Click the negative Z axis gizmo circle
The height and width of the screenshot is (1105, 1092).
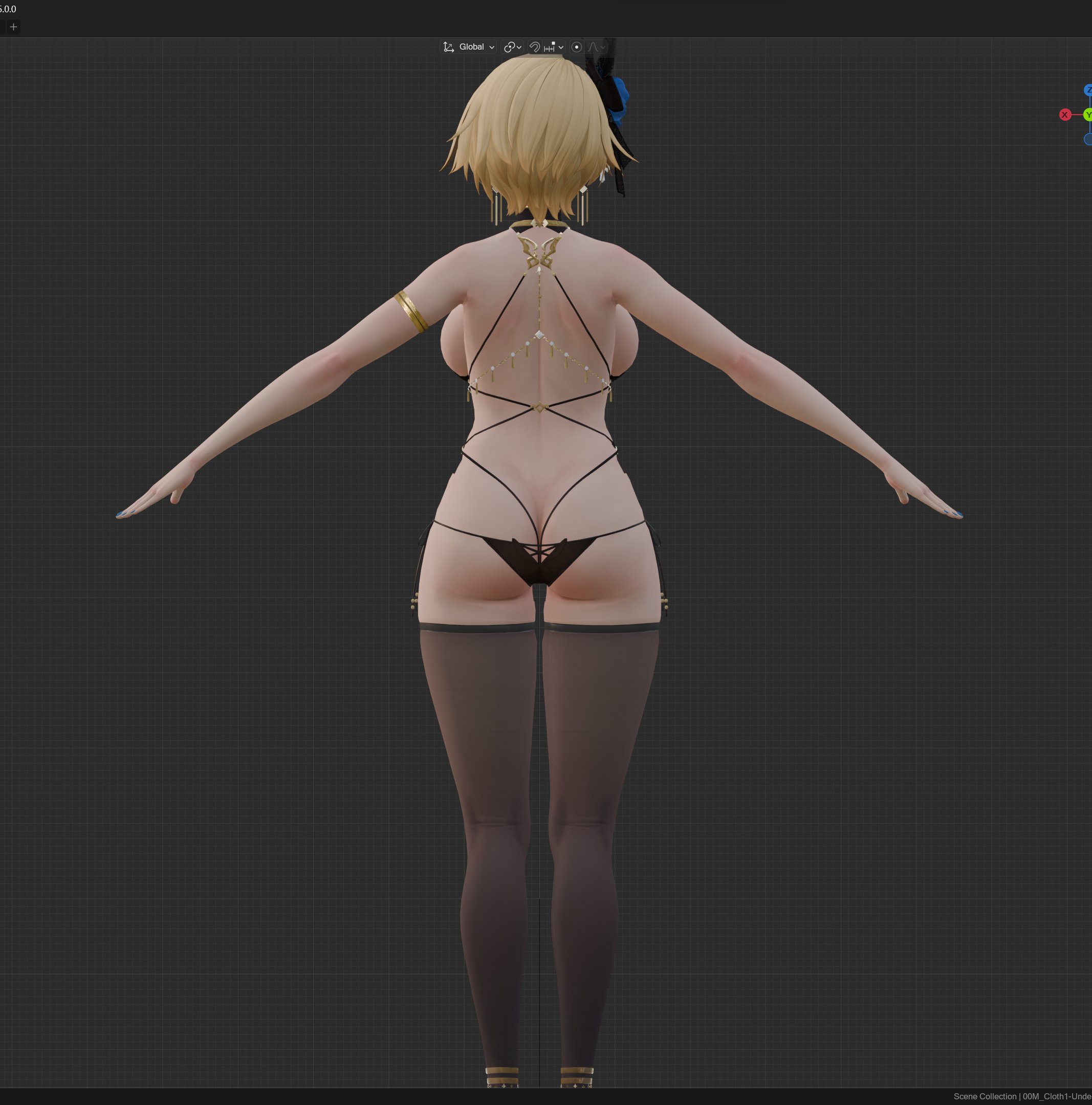pyautogui.click(x=1087, y=139)
